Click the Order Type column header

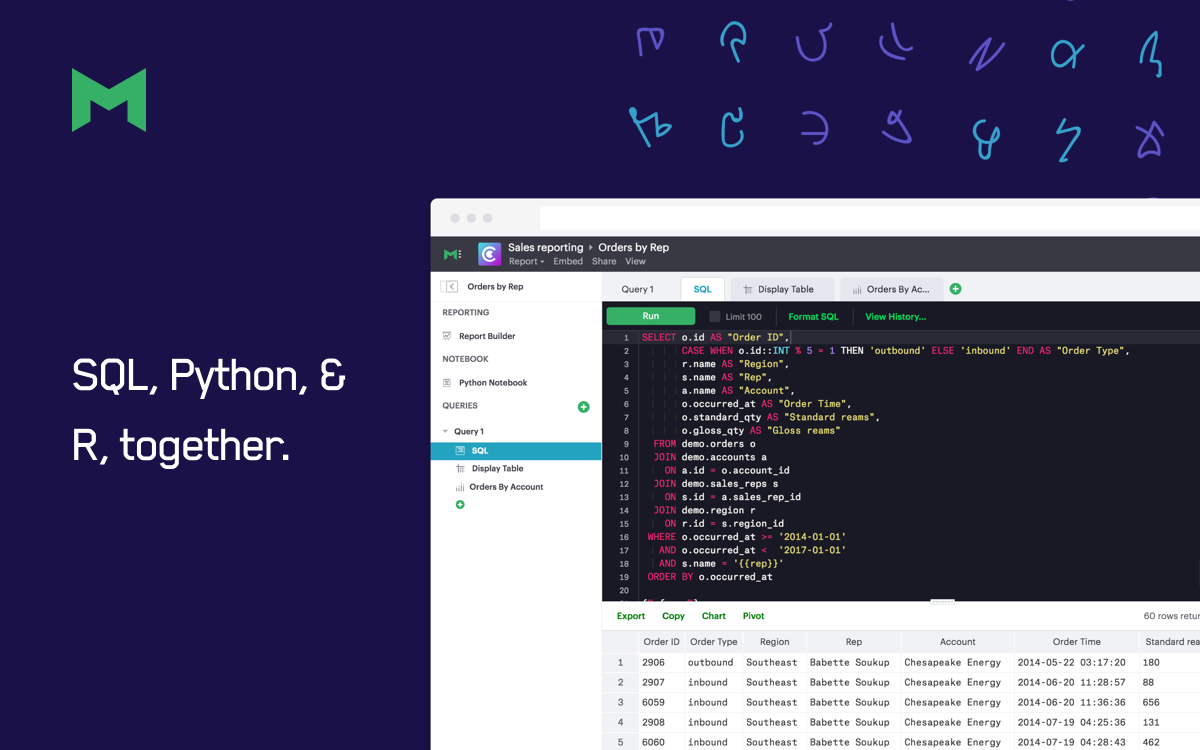click(x=714, y=642)
